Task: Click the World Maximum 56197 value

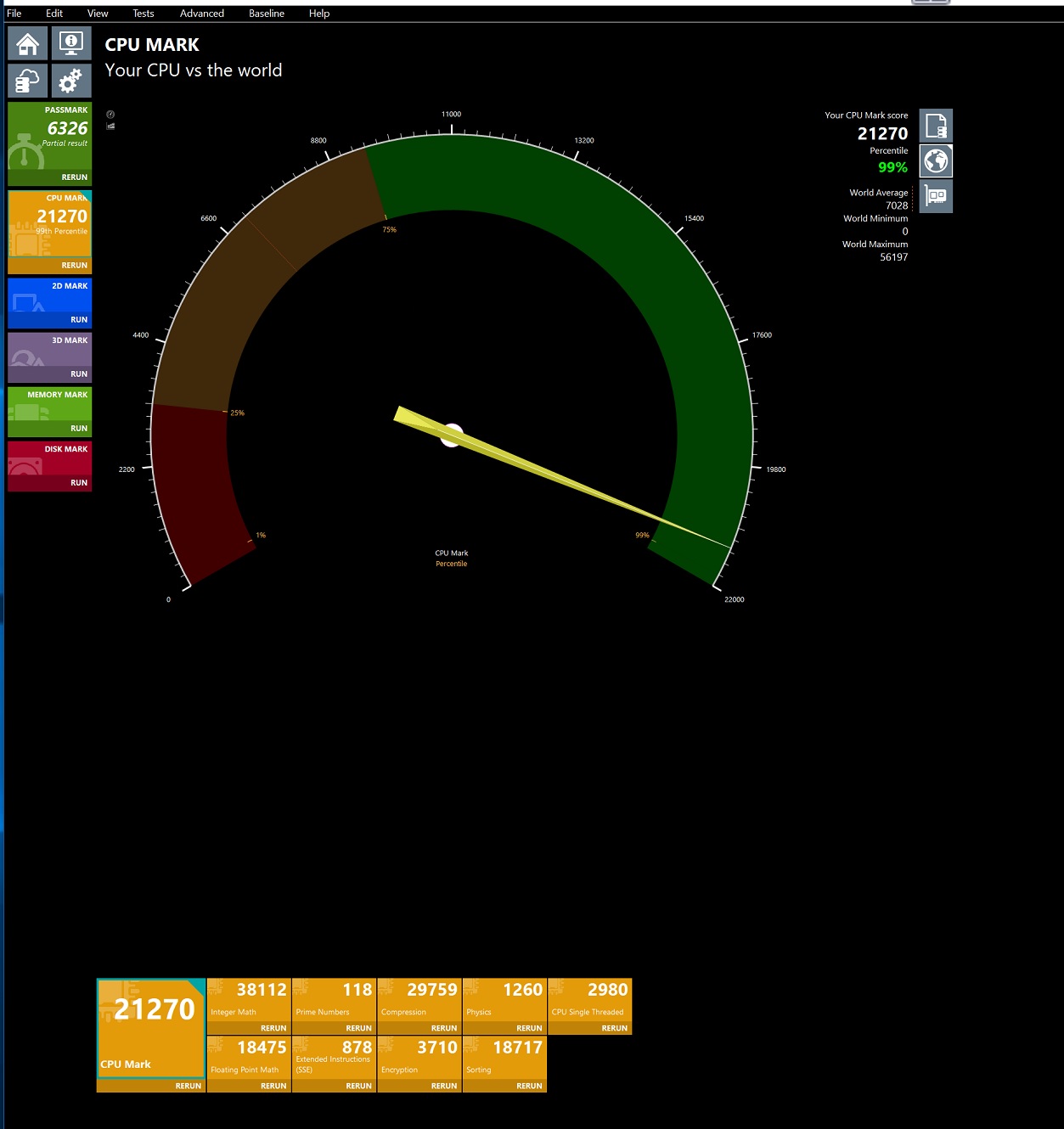Action: (893, 257)
